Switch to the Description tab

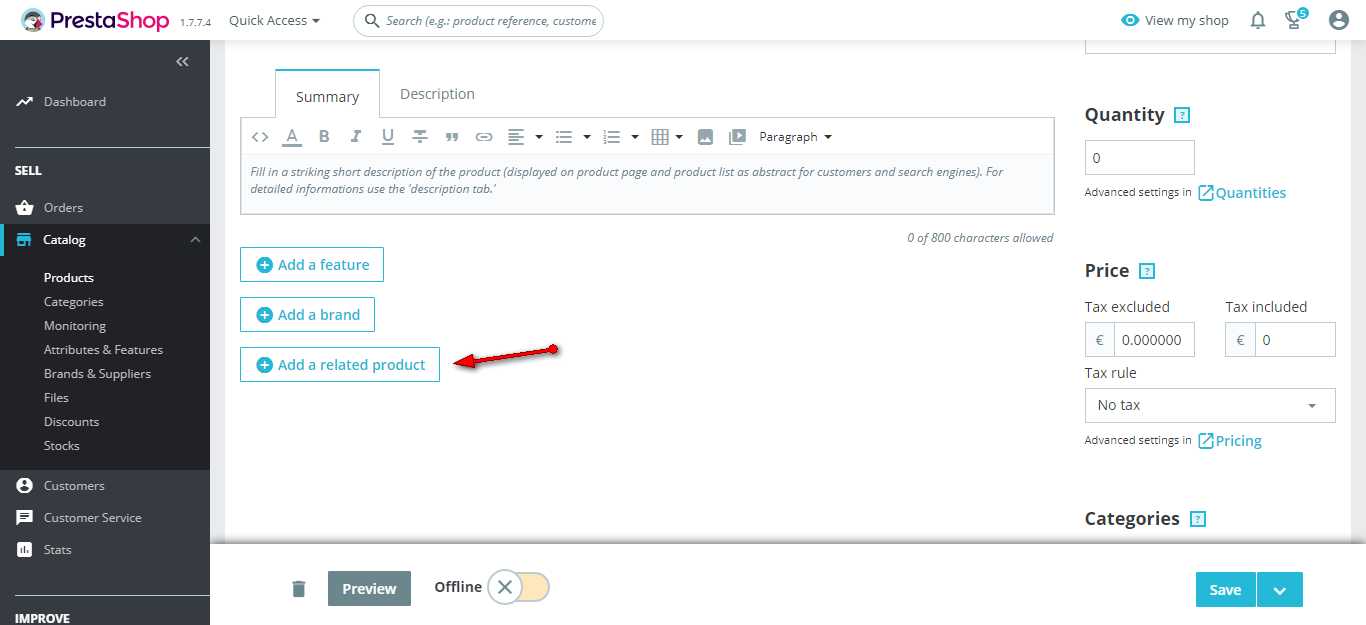click(x=437, y=94)
